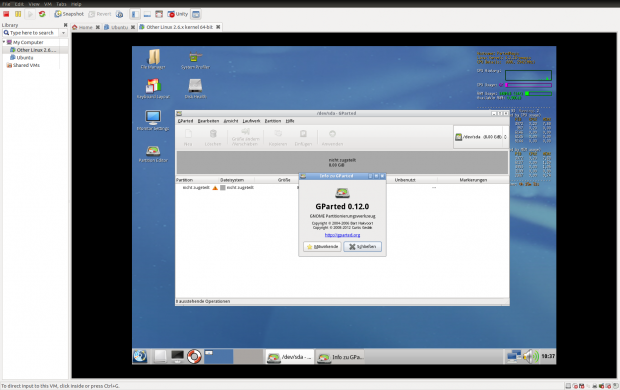Image resolution: width=620 pixels, height=390 pixels.
Task: Close the Ubuntu tab
Action: tap(133, 27)
